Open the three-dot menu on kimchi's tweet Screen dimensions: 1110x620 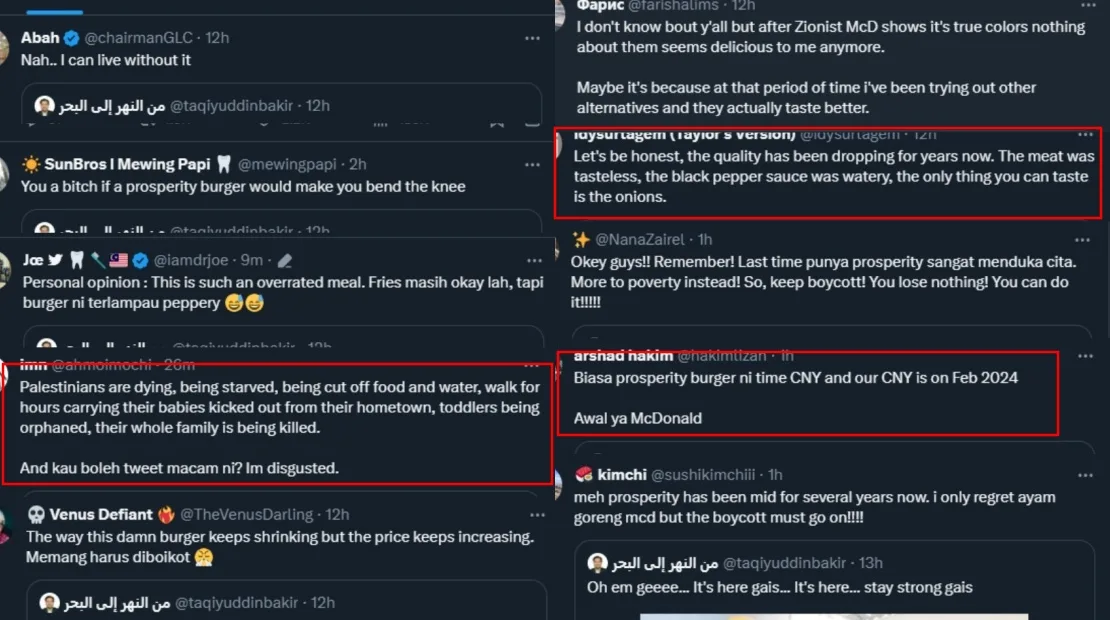(1082, 475)
